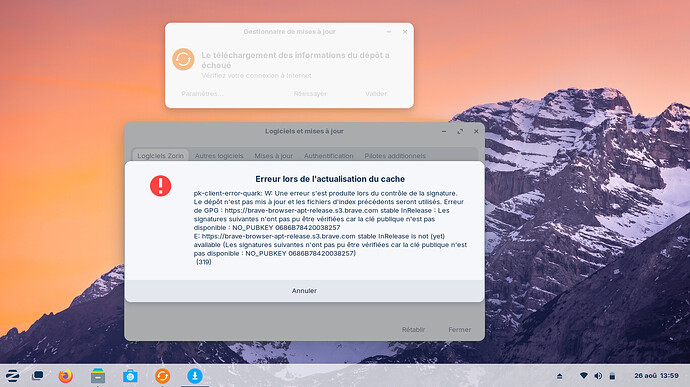Click the blue download taskbar icon
Image resolution: width=690 pixels, height=387 pixels.
pos(195,376)
